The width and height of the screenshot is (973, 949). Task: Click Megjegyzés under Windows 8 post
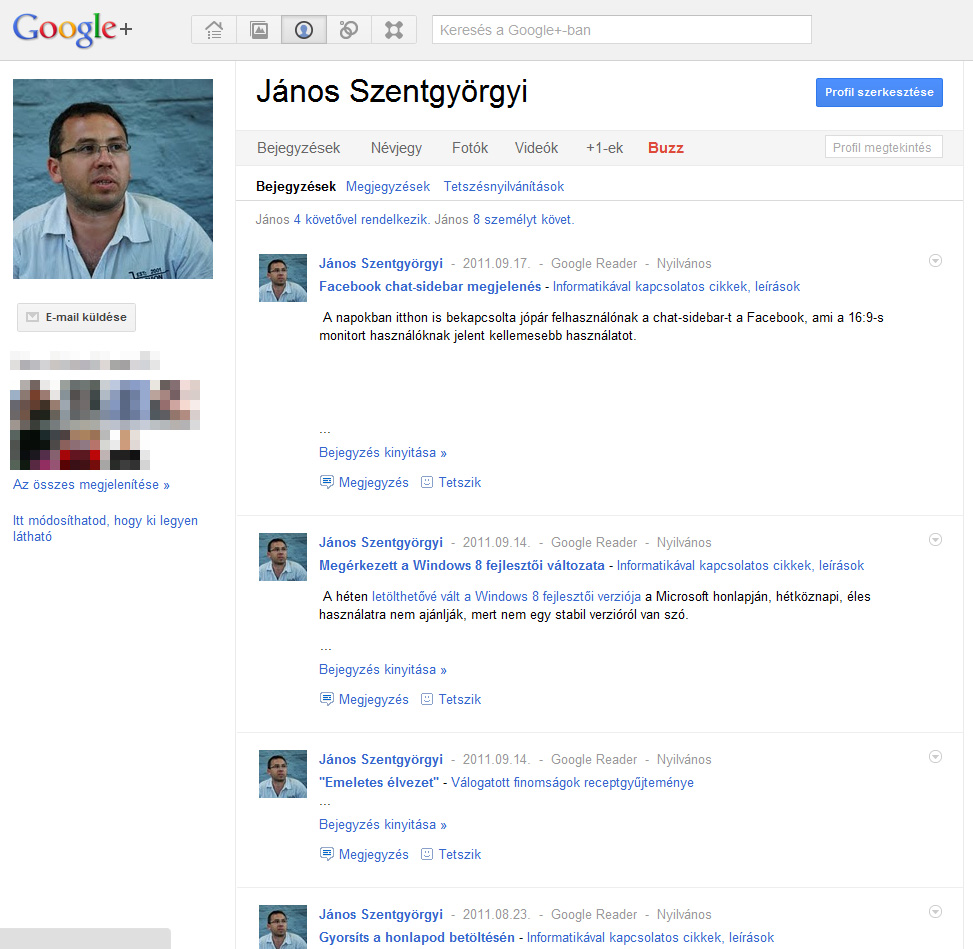[x=374, y=700]
